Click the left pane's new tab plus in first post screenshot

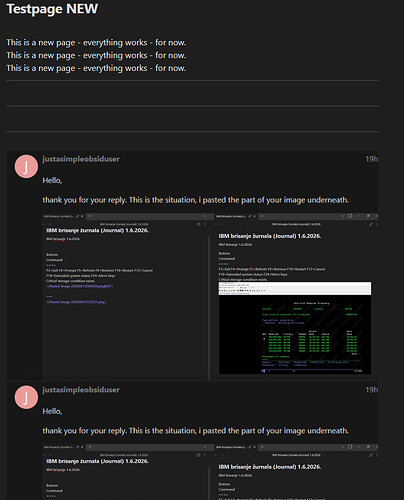(90, 216)
